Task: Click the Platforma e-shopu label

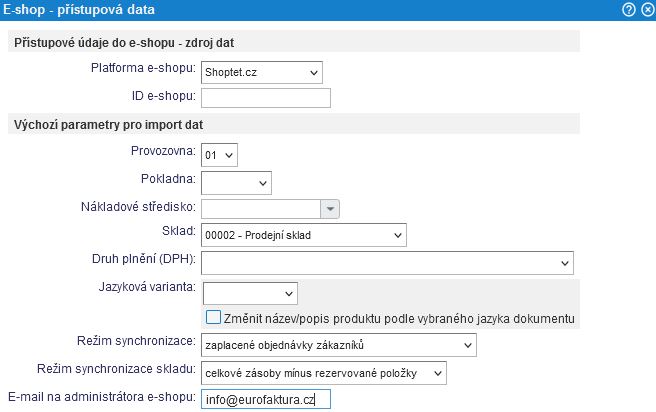Action: [143, 68]
